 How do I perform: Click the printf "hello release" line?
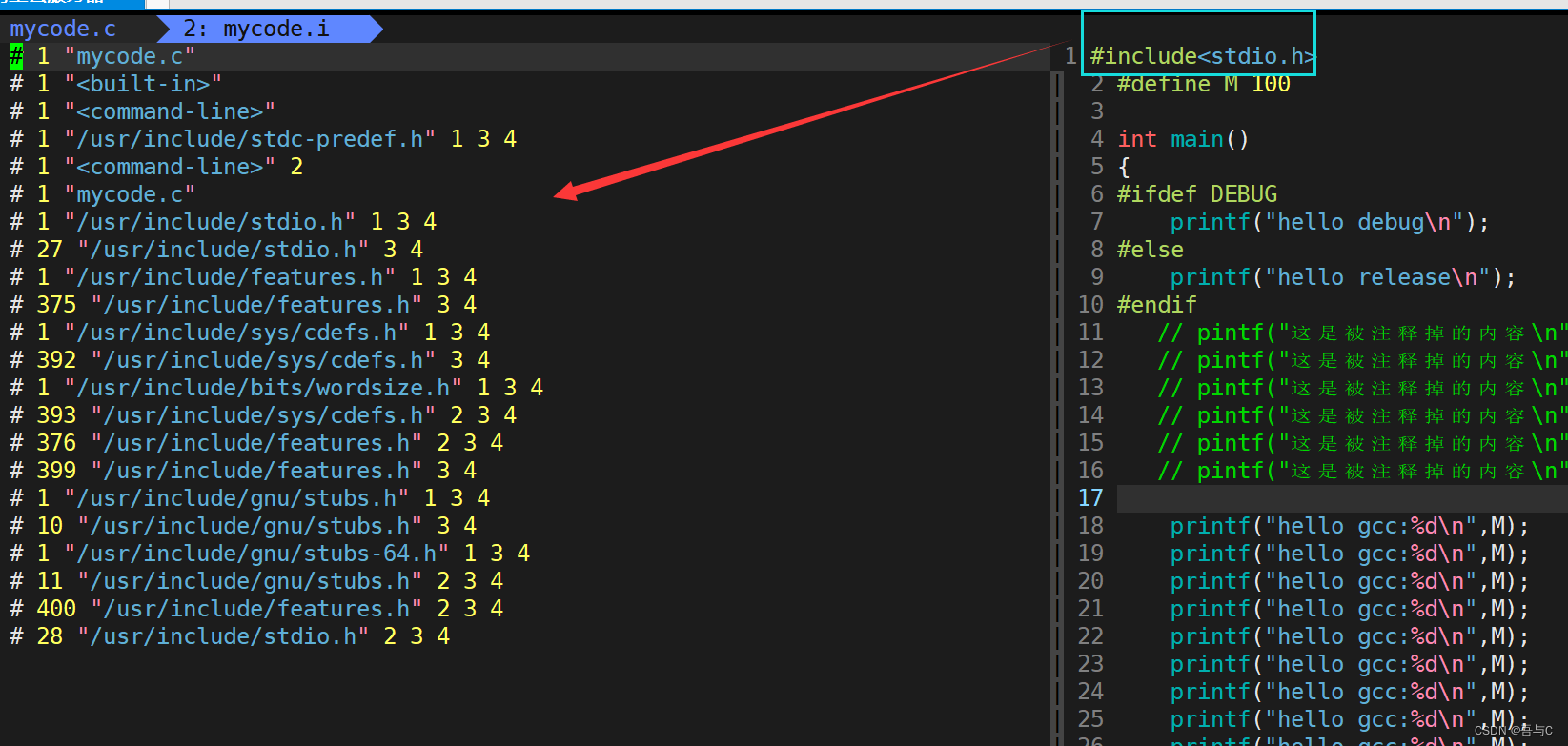[1343, 277]
